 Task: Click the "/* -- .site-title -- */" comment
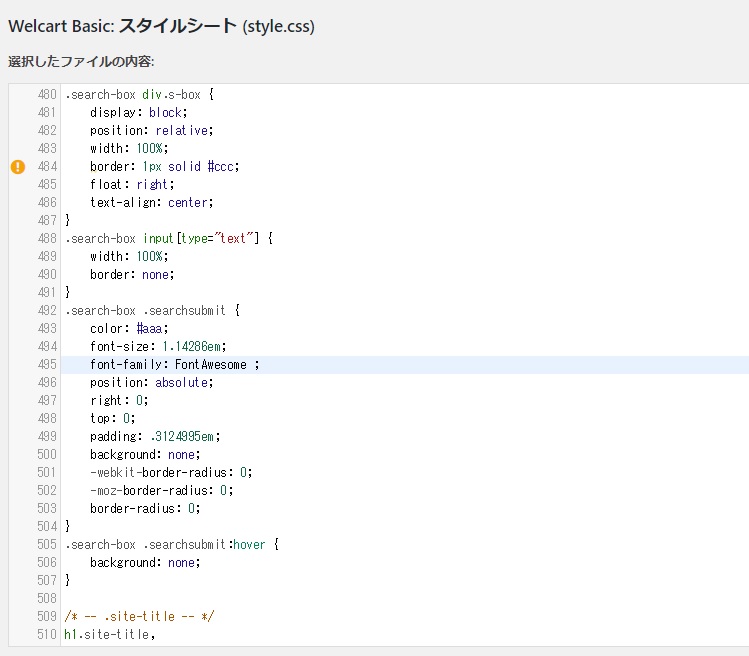139,617
